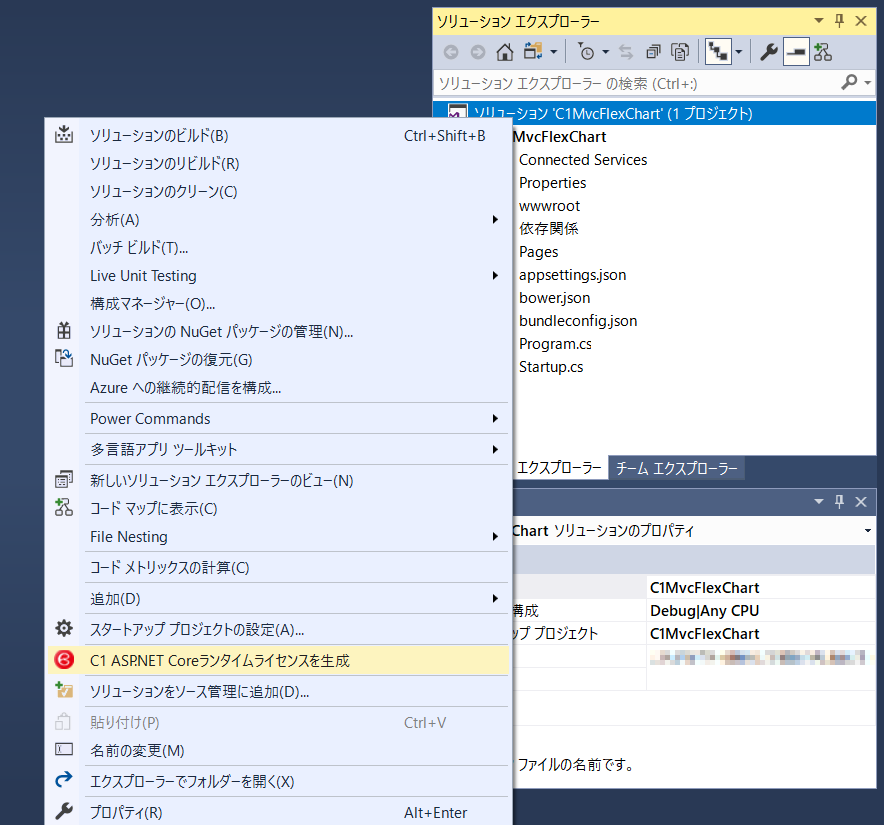884x825 pixels.
Task: Click the pin icon of Solution Explorer
Action: point(839,21)
